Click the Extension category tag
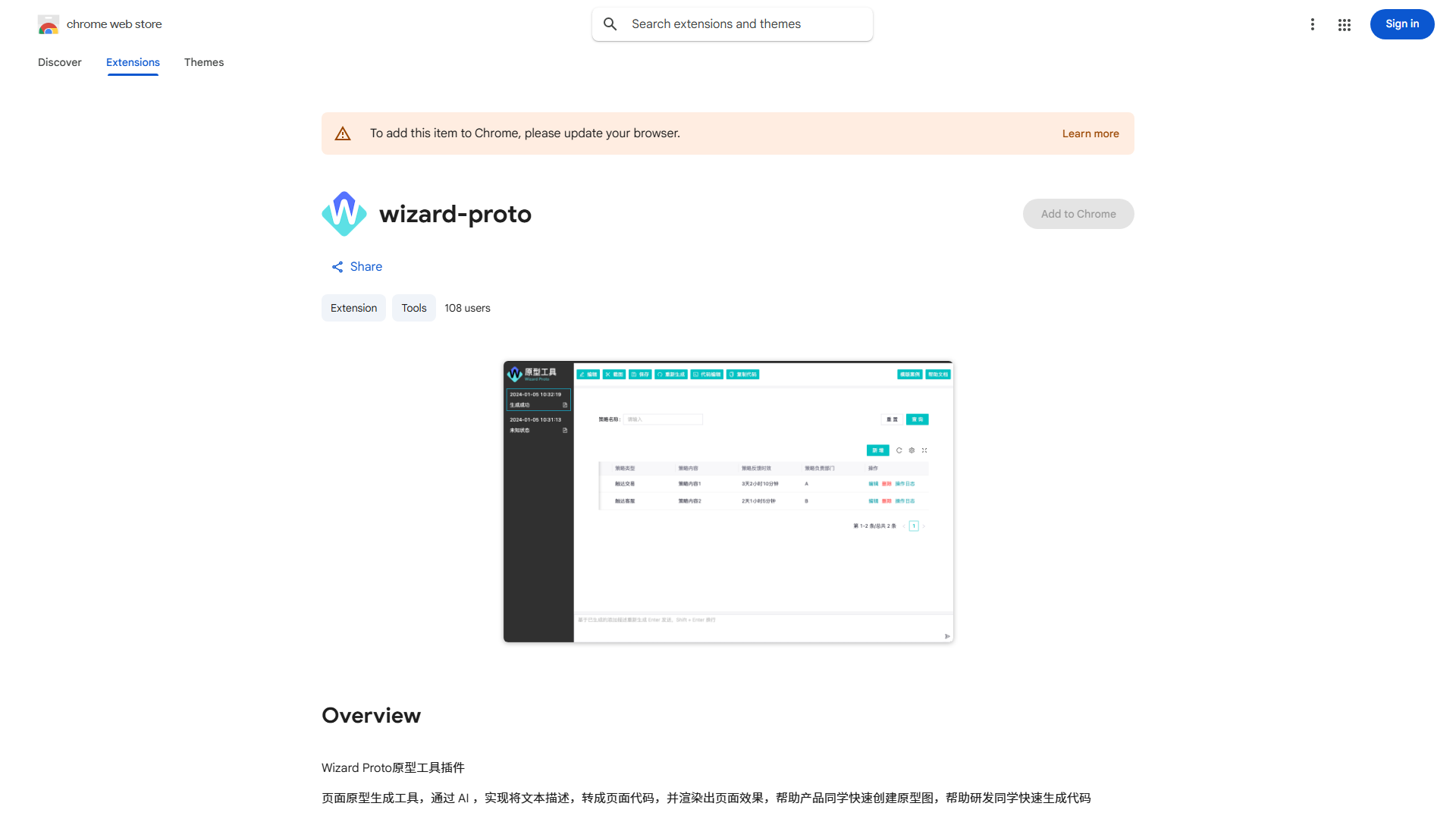The width and height of the screenshot is (1456, 819). coord(353,308)
